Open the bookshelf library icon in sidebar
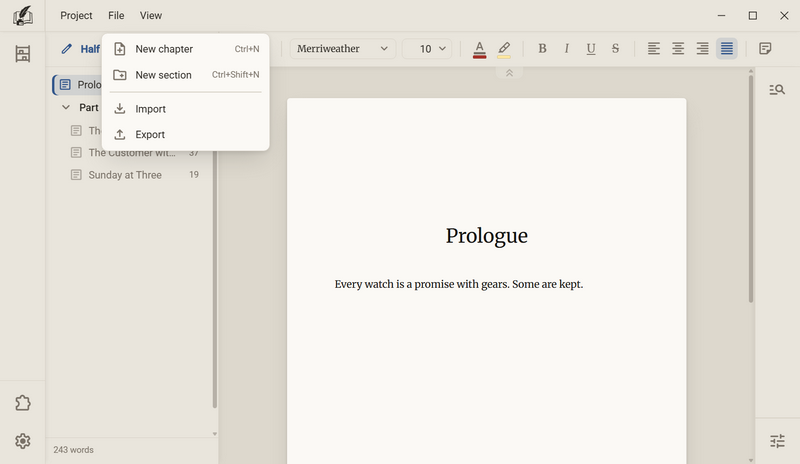Screen dimensions: 800x464 [x=22, y=54]
